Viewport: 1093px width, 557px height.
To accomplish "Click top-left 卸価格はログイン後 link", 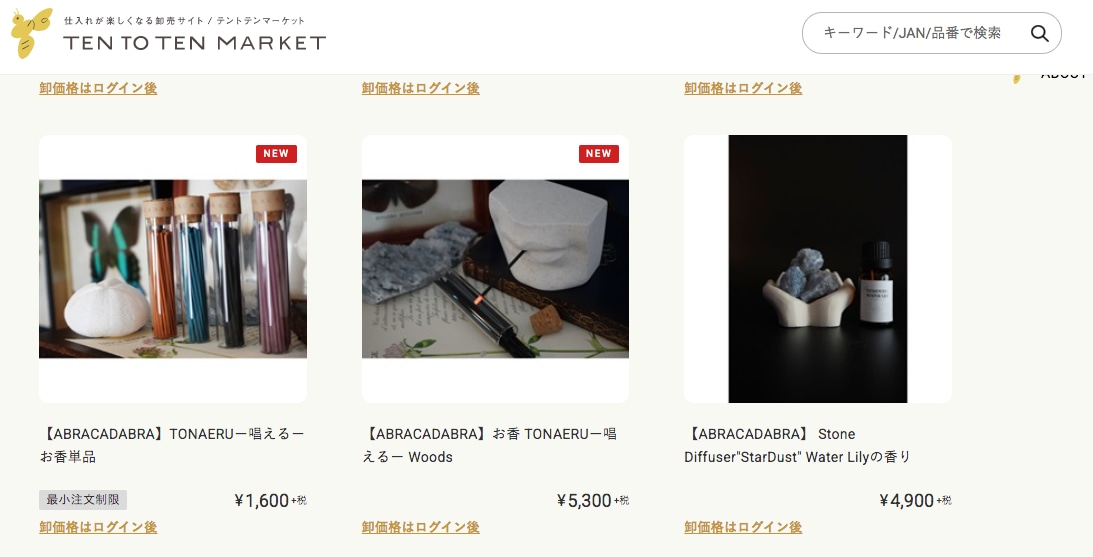I will pos(98,88).
